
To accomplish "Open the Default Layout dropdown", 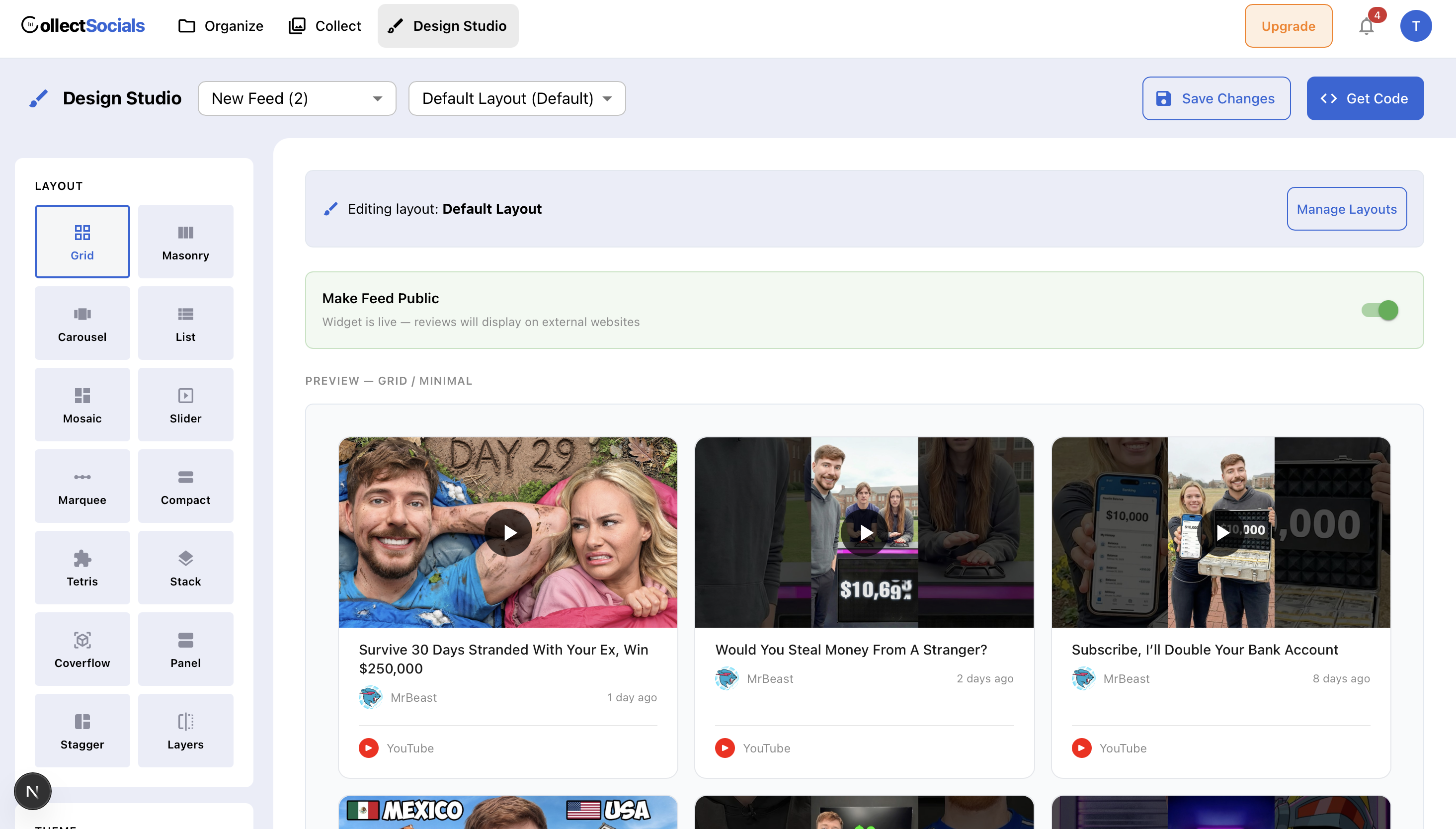I will tap(516, 98).
